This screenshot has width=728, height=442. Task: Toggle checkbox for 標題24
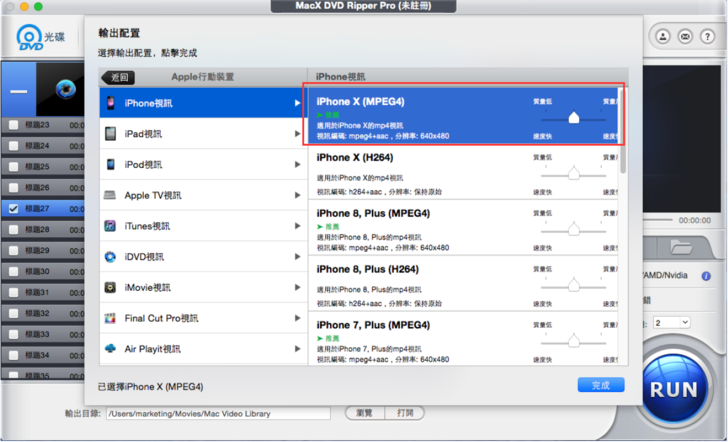[x=13, y=145]
